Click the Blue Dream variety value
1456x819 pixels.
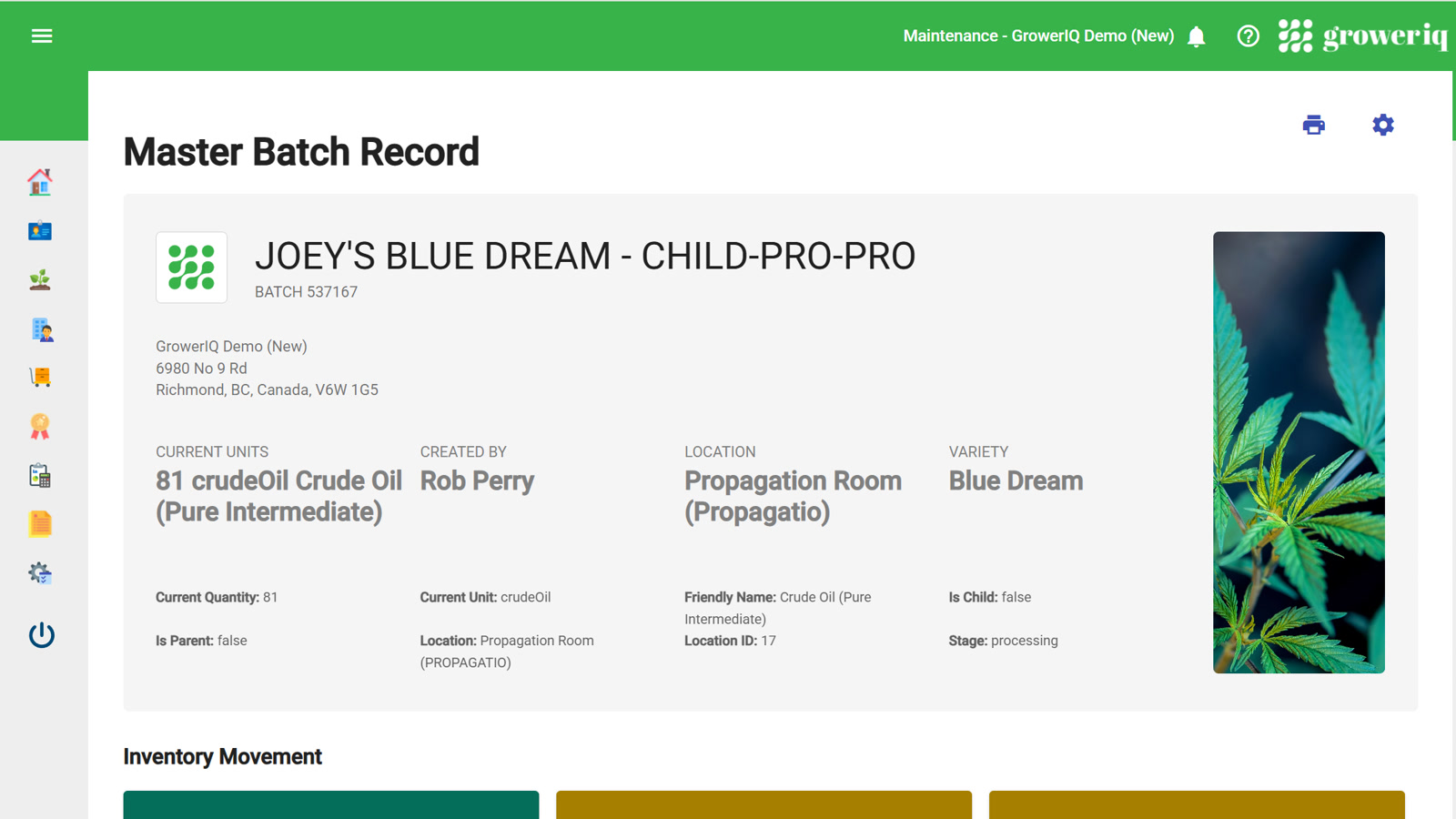(x=1016, y=480)
